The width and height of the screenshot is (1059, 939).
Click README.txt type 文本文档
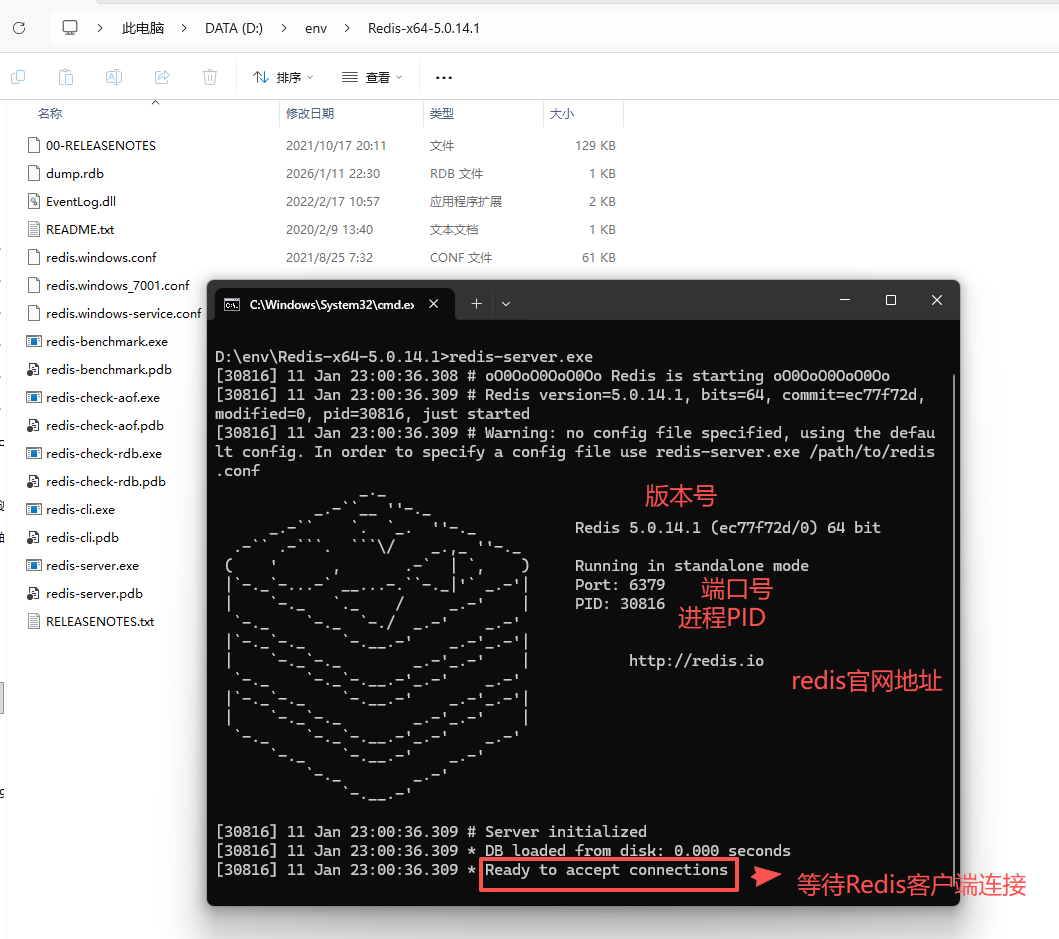pos(454,230)
